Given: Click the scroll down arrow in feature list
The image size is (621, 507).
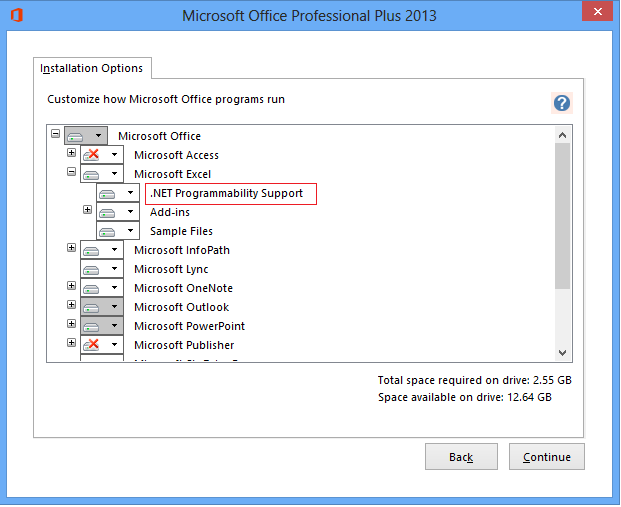Looking at the screenshot, I should [x=562, y=352].
